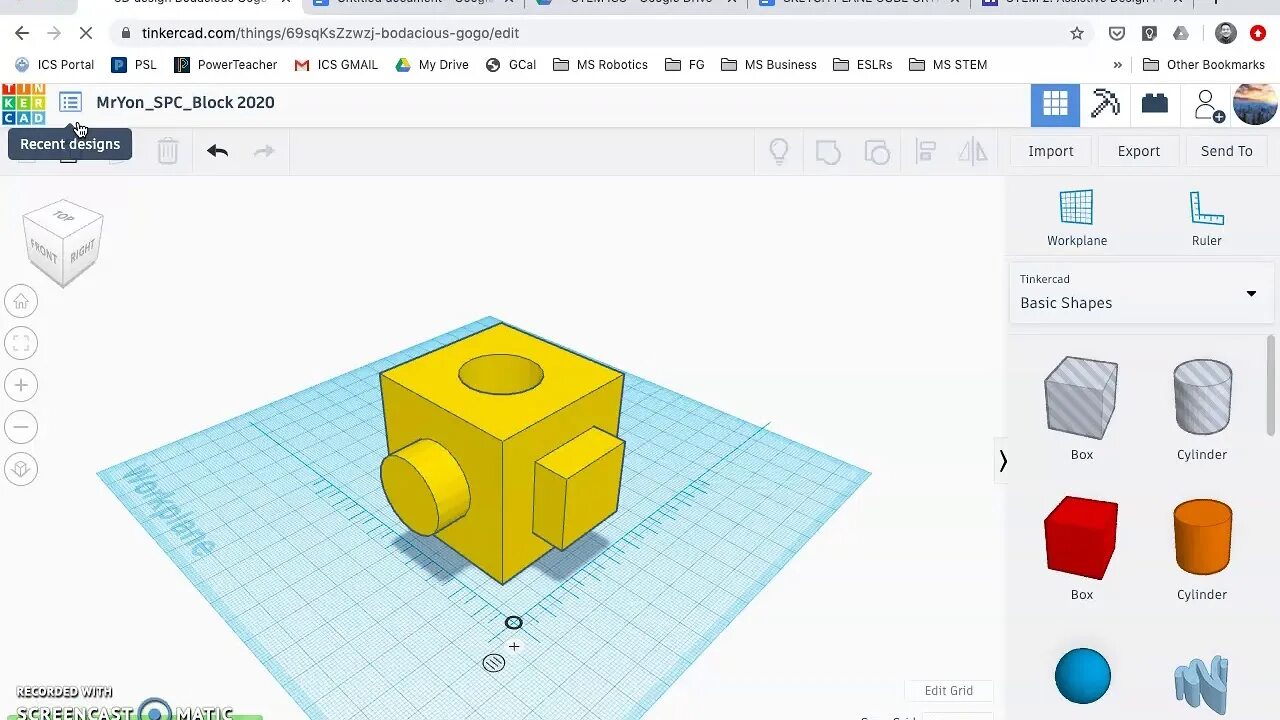Open the GCal bookmark
The width and height of the screenshot is (1280, 720).
coord(511,65)
